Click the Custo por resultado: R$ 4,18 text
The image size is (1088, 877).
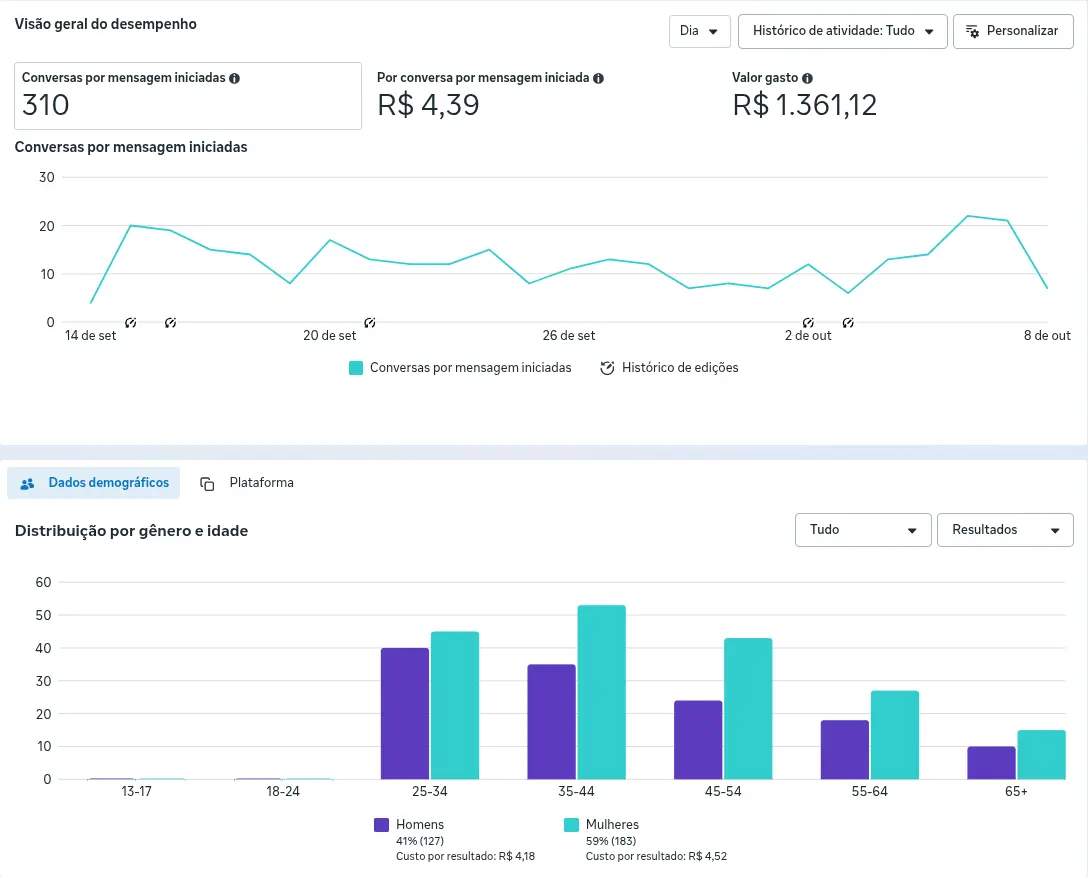pyautogui.click(x=466, y=856)
